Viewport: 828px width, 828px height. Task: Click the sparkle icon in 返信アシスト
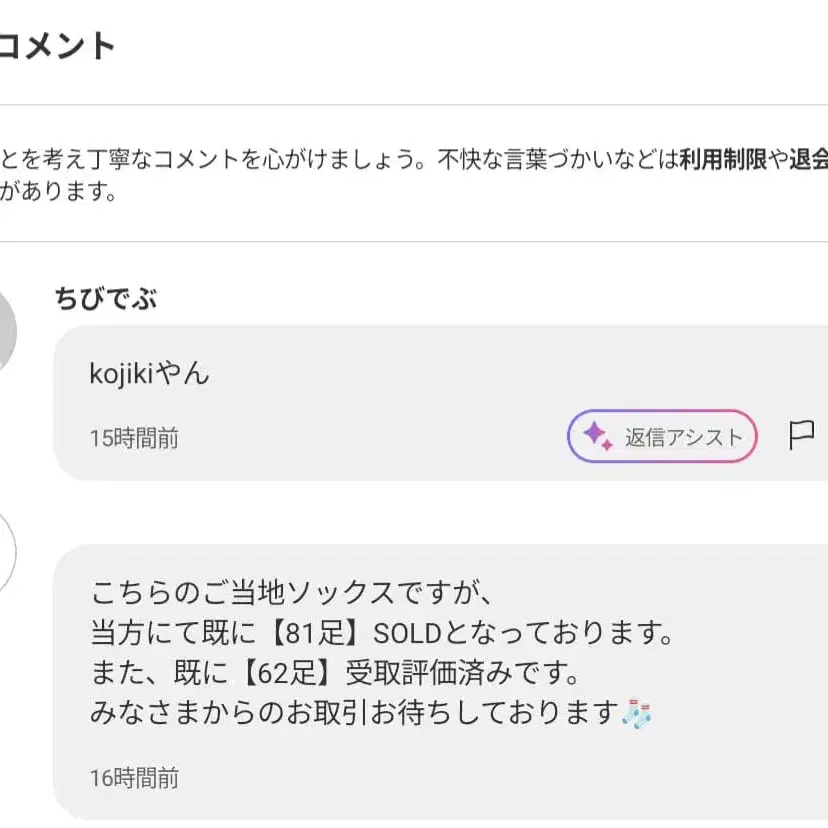(x=598, y=437)
